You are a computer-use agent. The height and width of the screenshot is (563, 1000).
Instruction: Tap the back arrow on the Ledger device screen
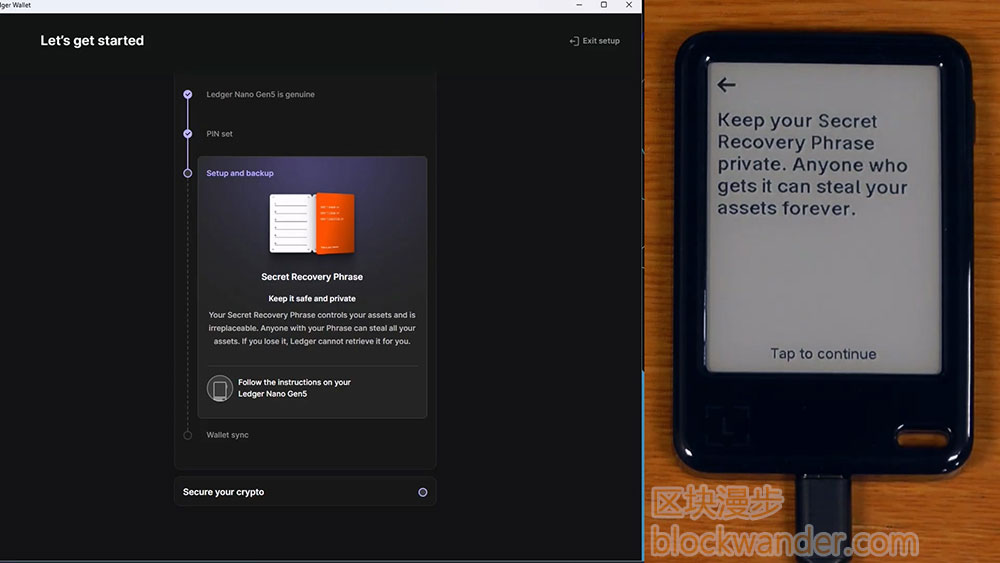pyautogui.click(x=726, y=85)
